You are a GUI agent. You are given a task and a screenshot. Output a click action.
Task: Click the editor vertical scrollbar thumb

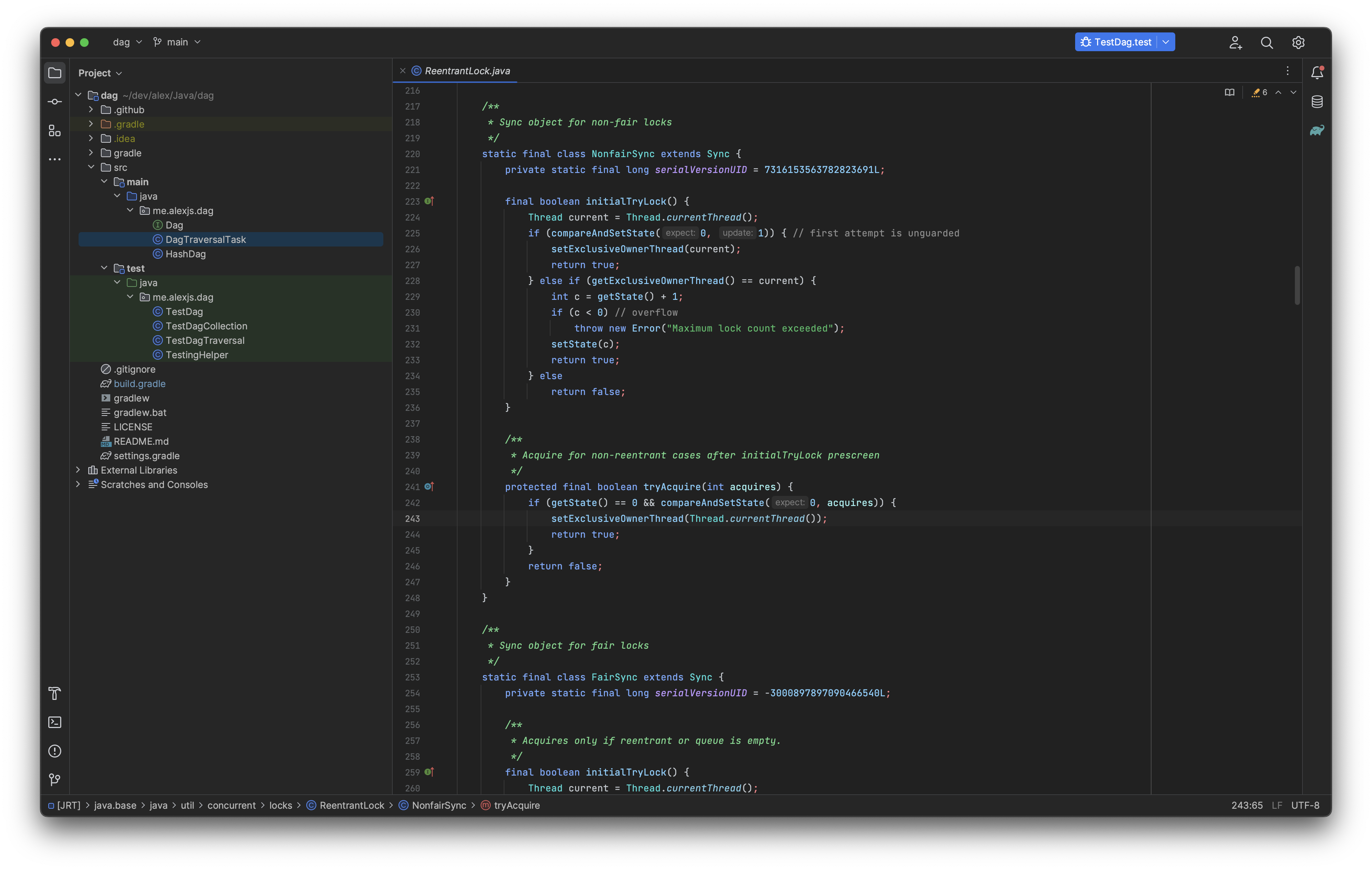1297,285
